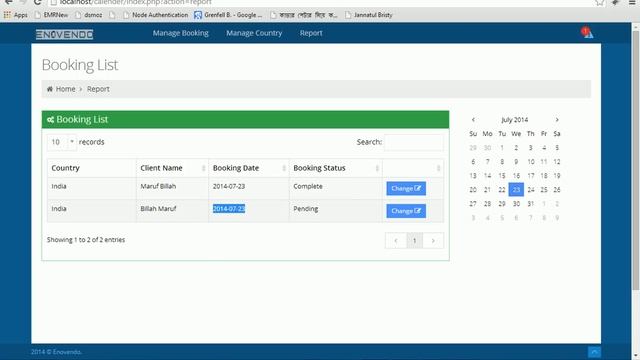The width and height of the screenshot is (640, 360).
Task: Click the Enovendo logo
Action: point(64,34)
